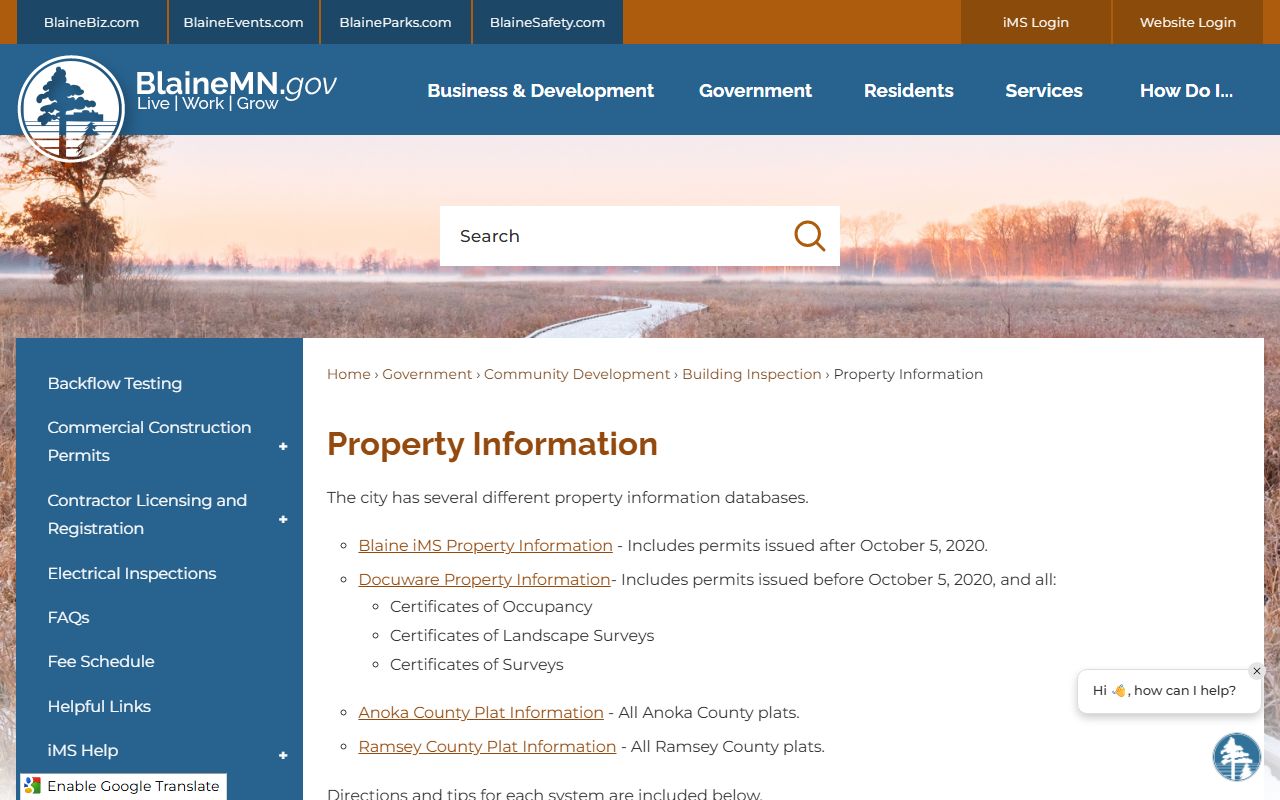Go to BlaineEvents.com tab
The image size is (1280, 800).
point(243,22)
